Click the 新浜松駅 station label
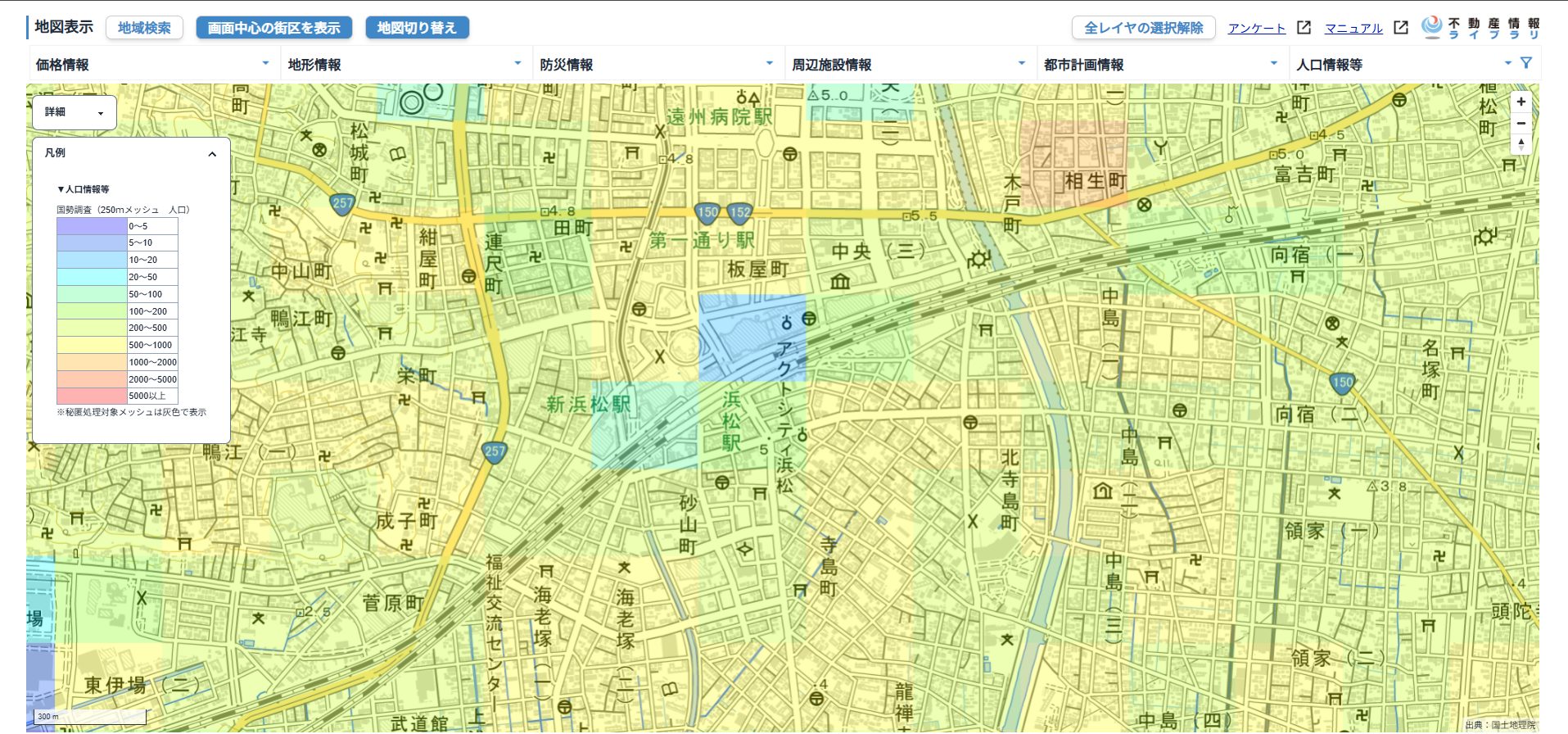The image size is (1568, 734). [589, 404]
